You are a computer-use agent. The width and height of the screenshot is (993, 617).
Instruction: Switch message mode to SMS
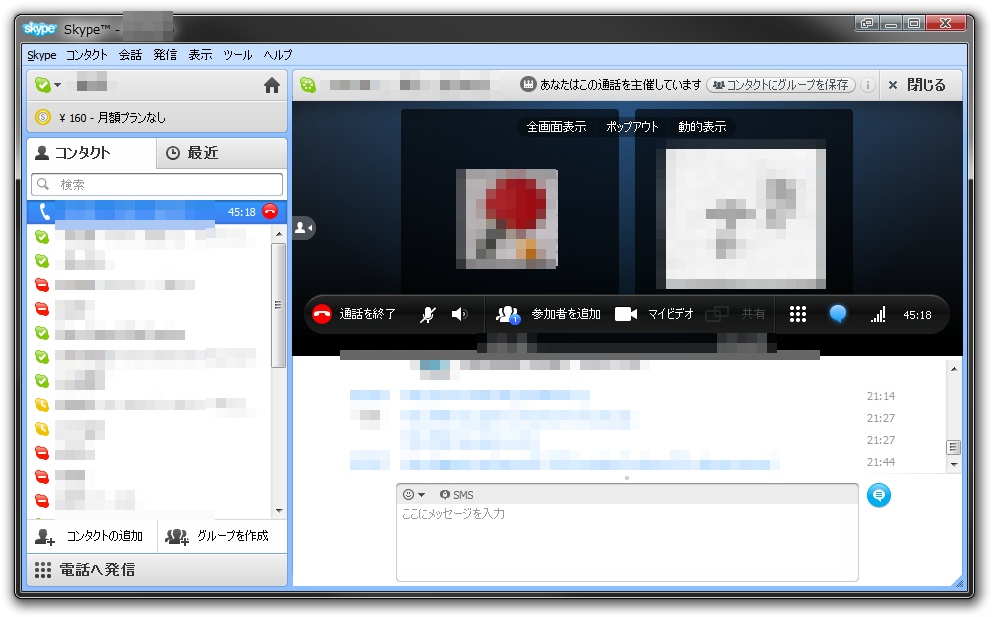tap(457, 495)
